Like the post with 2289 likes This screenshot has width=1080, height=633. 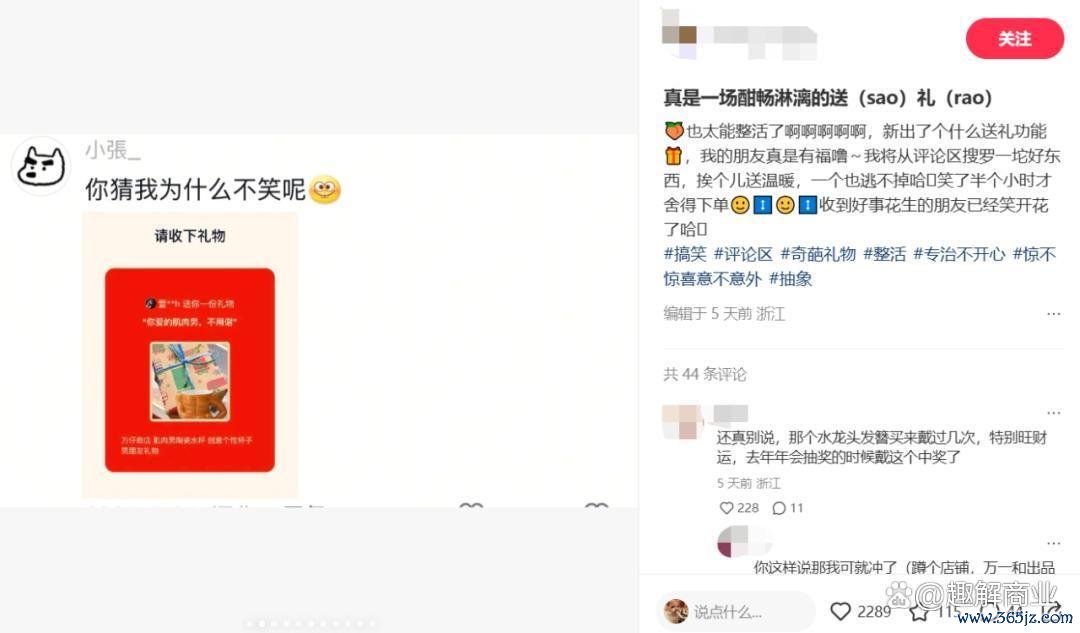click(840, 611)
